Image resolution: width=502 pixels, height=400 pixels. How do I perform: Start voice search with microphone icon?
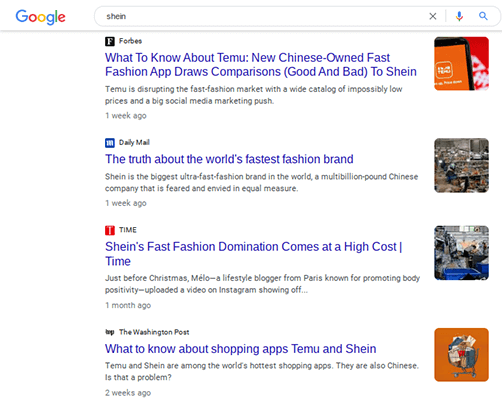[459, 16]
